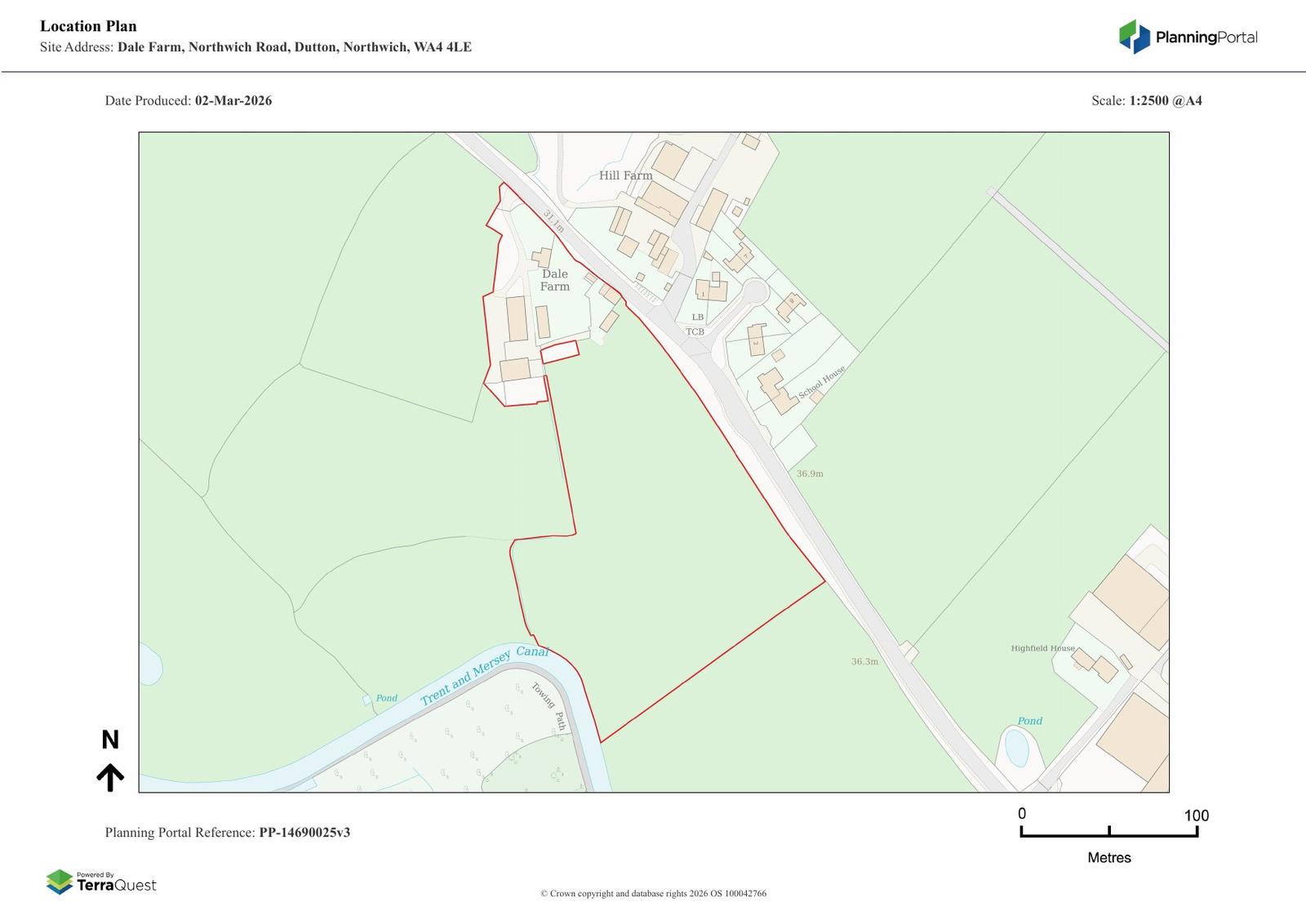
Task: Click the 'Scale: 1:2500 @A4' text
Action: pyautogui.click(x=1146, y=101)
